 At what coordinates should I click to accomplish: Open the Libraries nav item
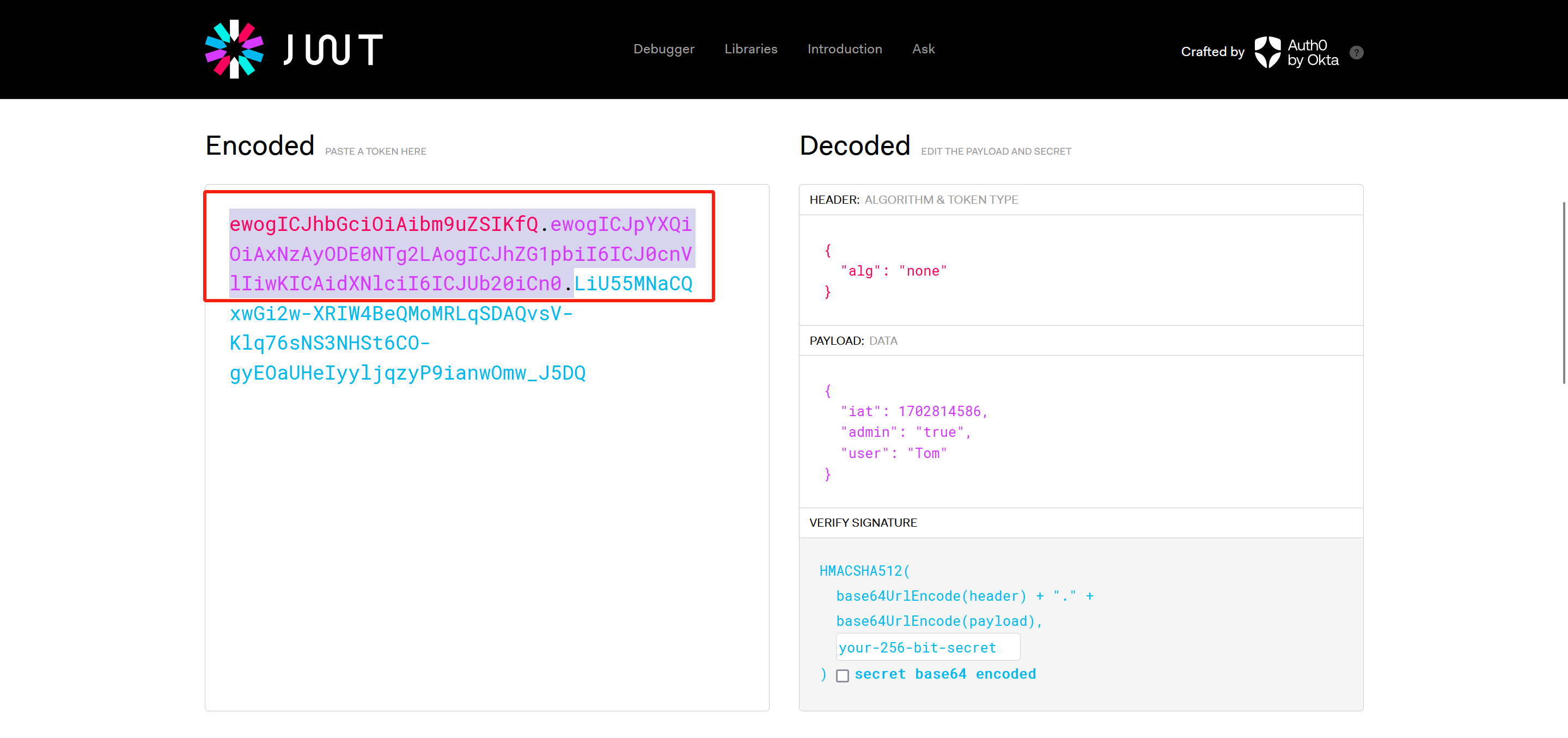coord(751,48)
